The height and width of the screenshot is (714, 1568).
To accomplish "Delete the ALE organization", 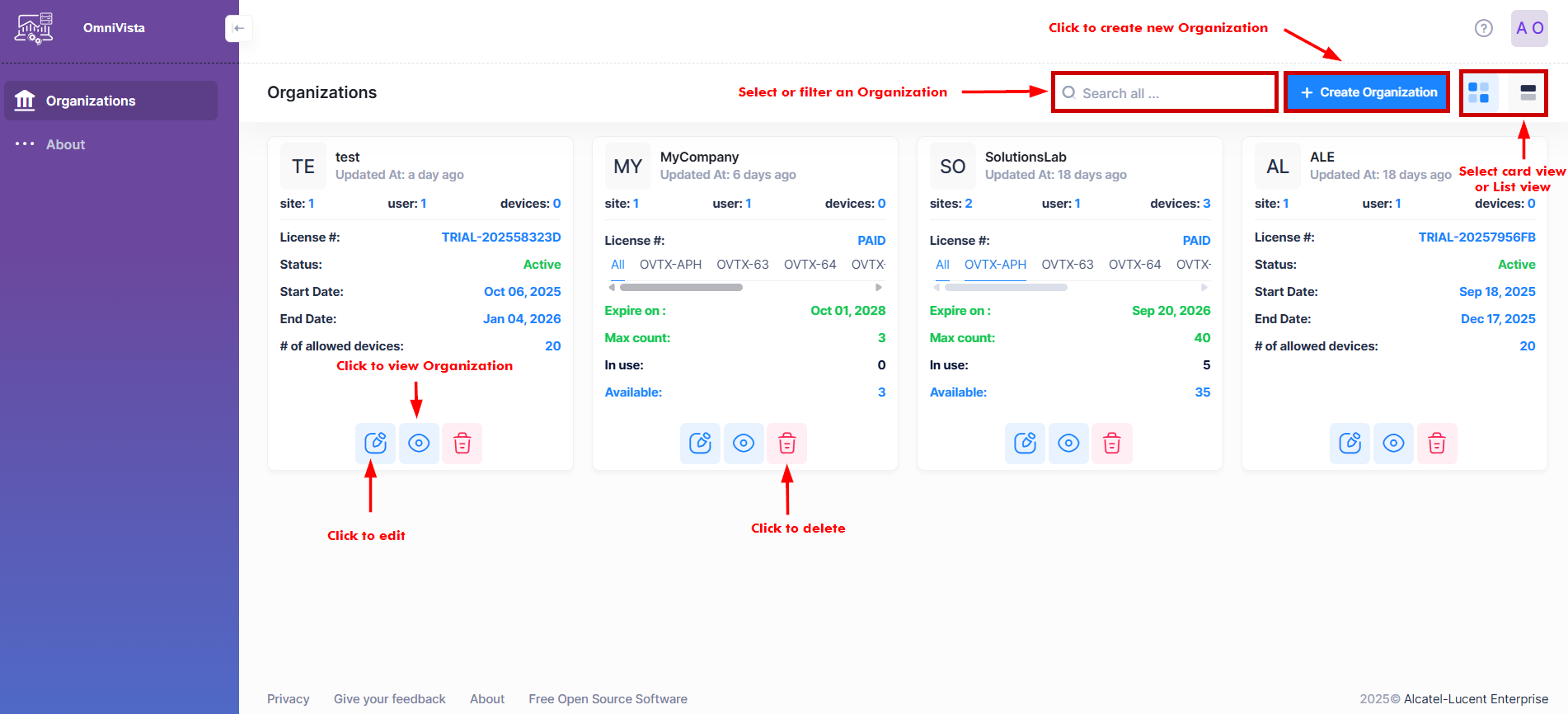I will [1437, 444].
